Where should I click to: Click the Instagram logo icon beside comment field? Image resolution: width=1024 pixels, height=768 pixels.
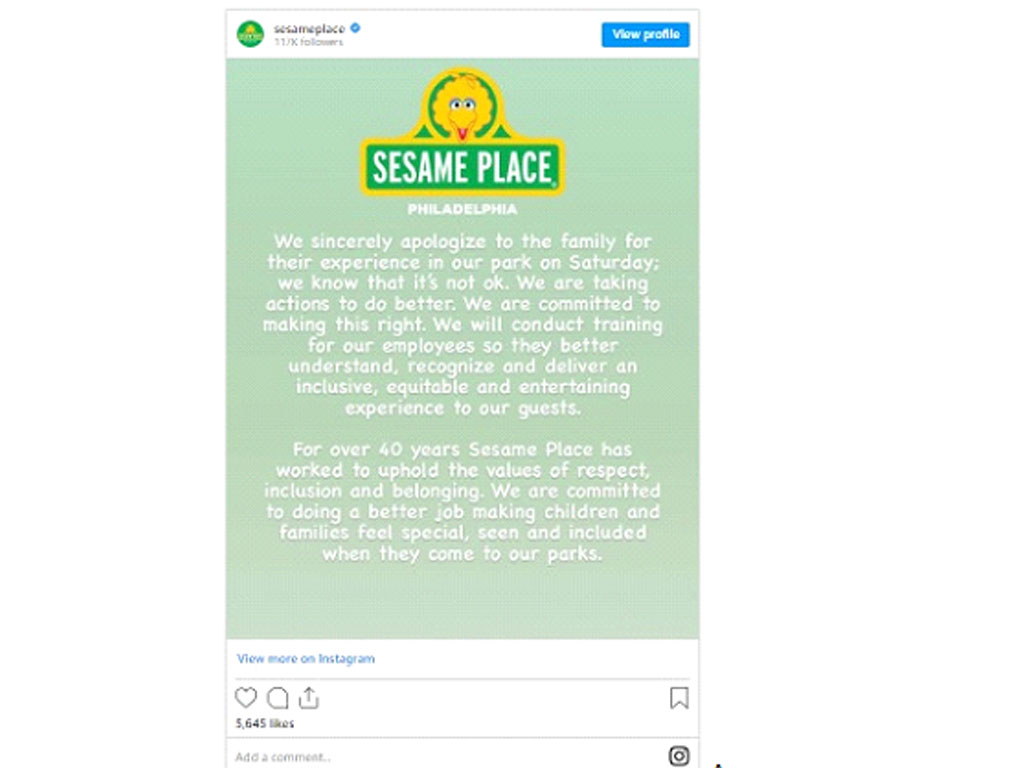679,756
